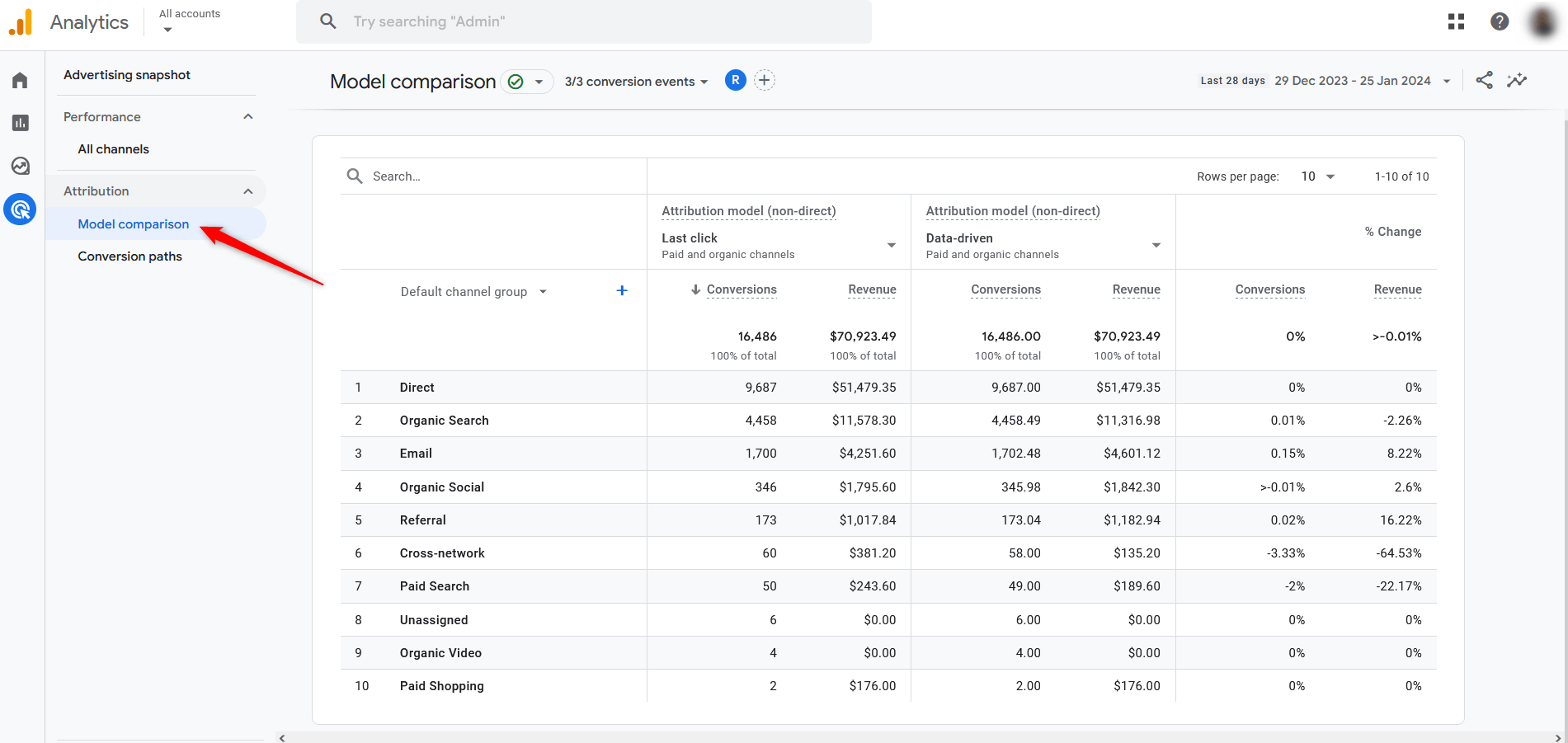The height and width of the screenshot is (743, 1568).
Task: Click the share report icon
Action: [1484, 80]
